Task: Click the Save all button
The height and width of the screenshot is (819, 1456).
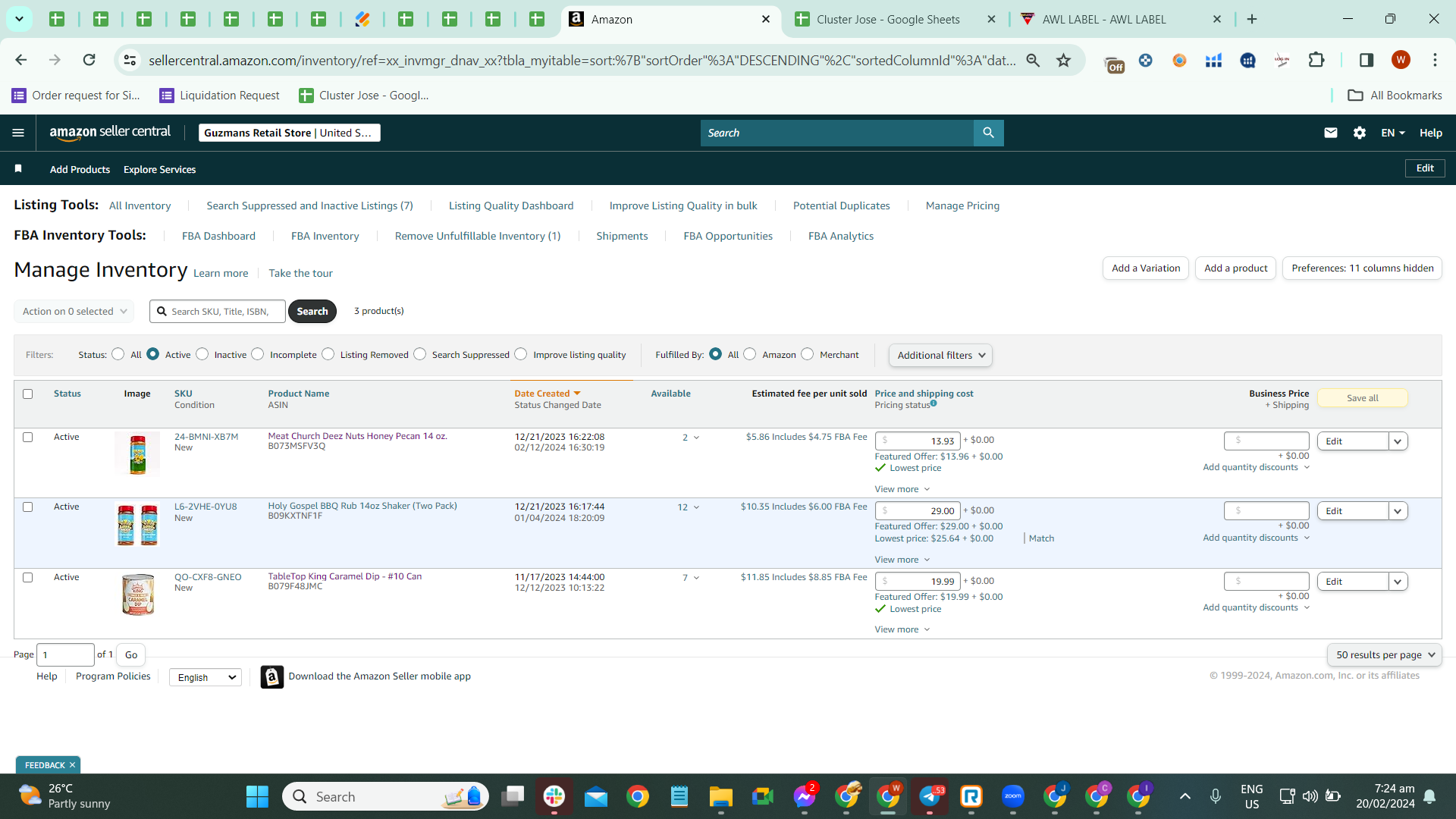Action: click(1363, 398)
